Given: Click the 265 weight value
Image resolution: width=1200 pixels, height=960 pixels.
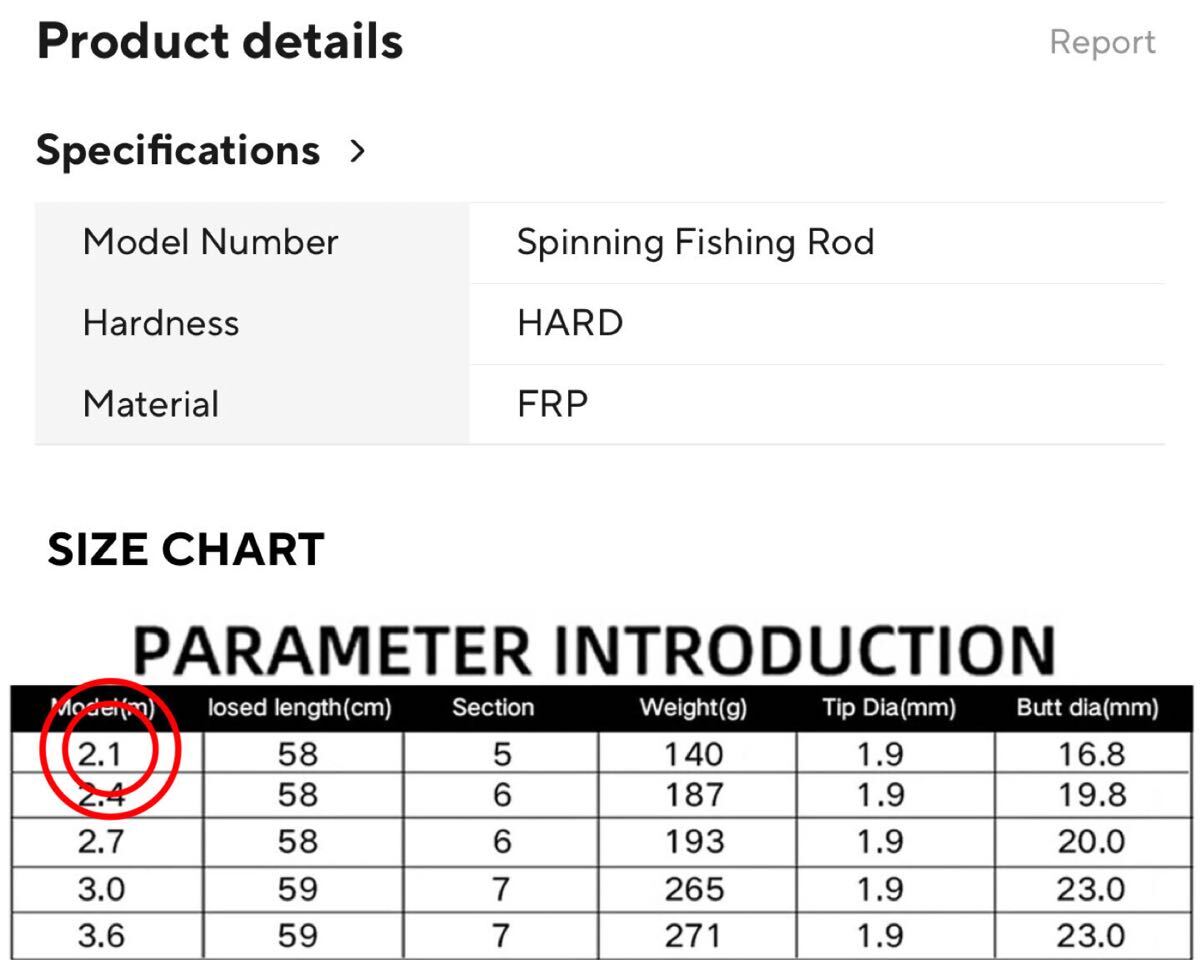Looking at the screenshot, I should pos(694,889).
